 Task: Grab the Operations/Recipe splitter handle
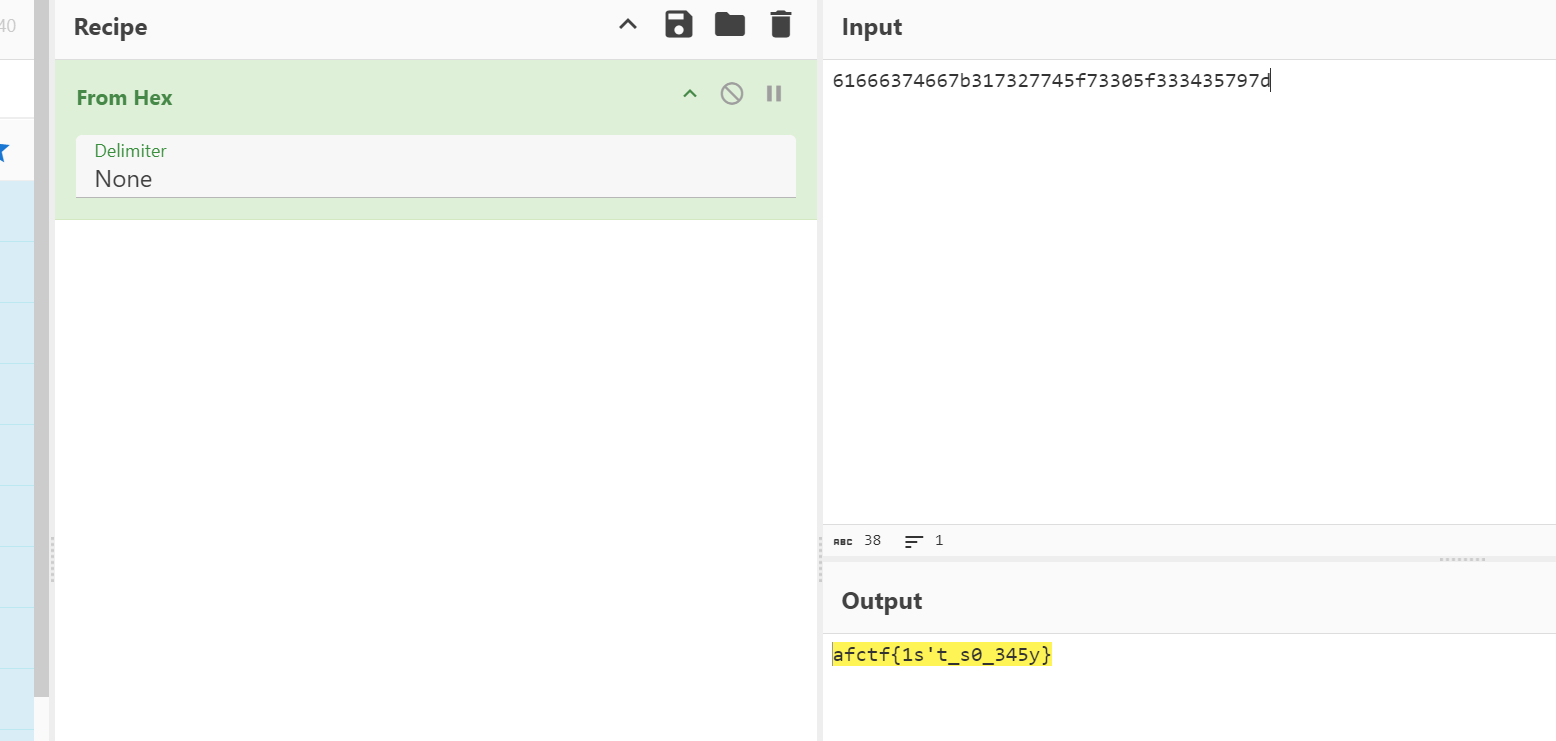[x=52, y=559]
